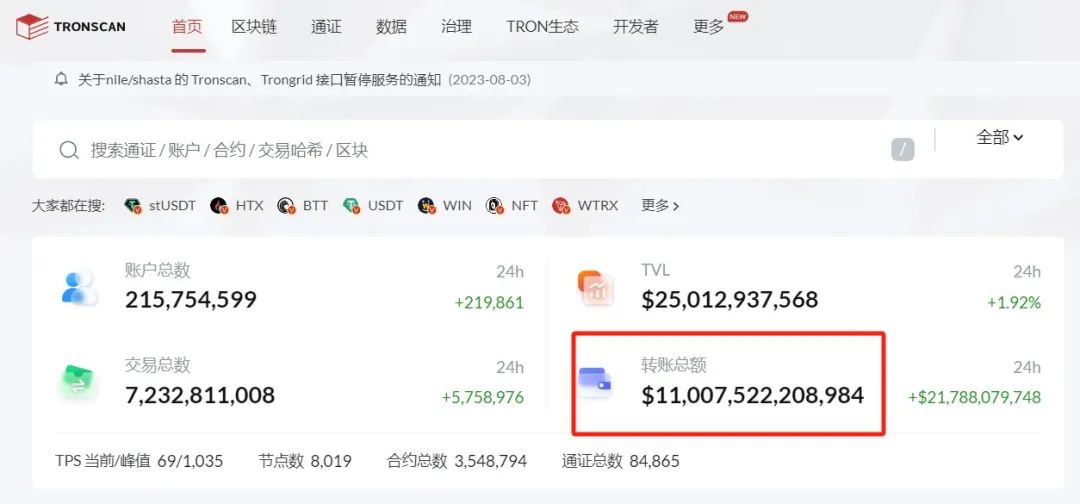Click the 通证总数 84,865 stat
Image resolution: width=1080 pixels, height=504 pixels.
pos(620,461)
